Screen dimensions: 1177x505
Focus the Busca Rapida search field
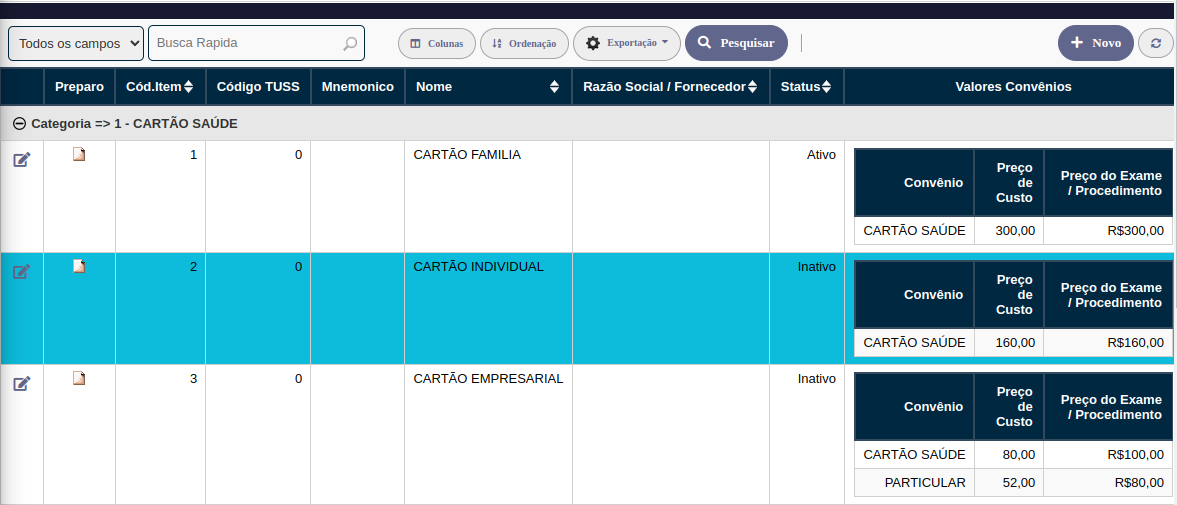[245, 44]
